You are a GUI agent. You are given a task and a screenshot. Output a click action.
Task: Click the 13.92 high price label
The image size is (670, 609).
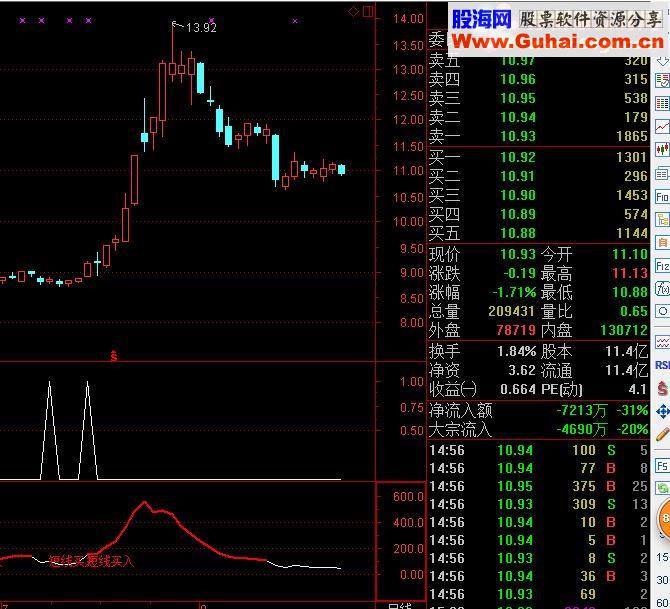201,28
